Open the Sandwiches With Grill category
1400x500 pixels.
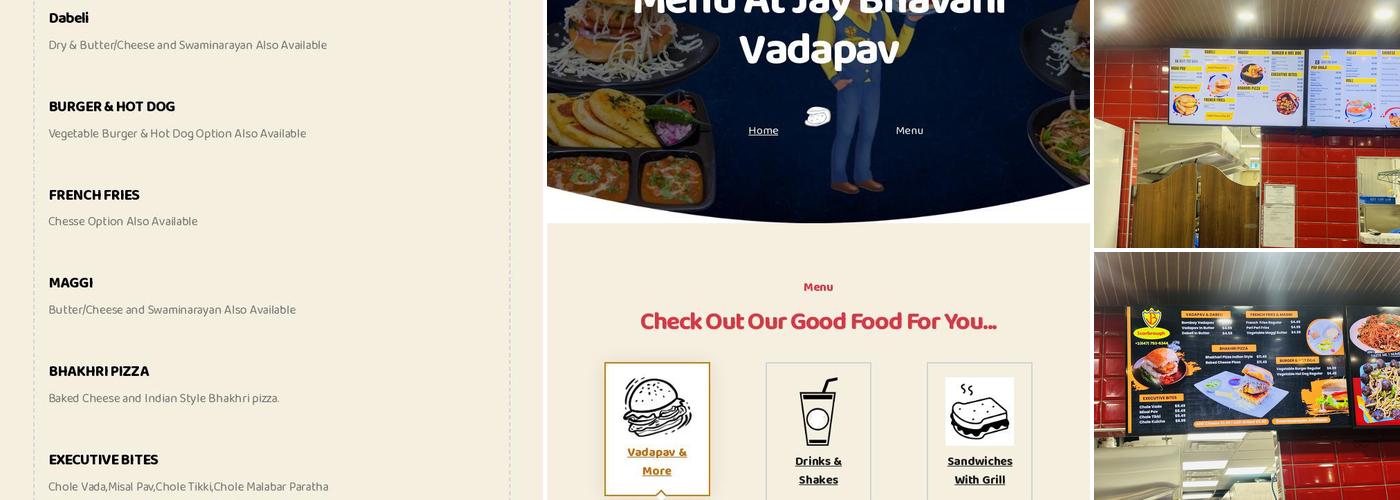pyautogui.click(x=979, y=432)
